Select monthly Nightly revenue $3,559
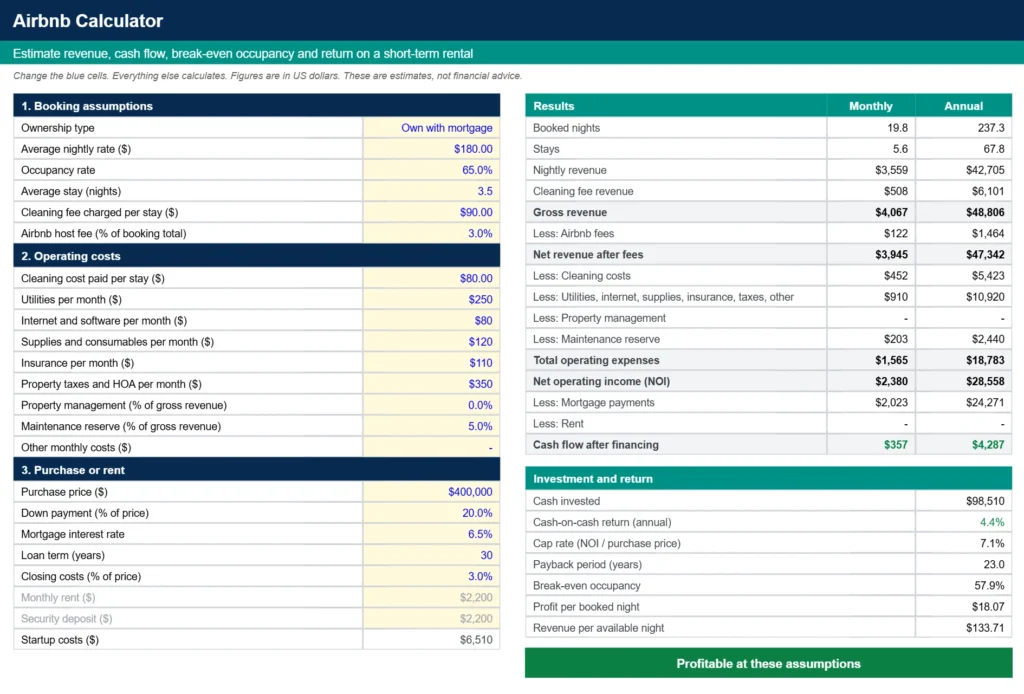 pyautogui.click(x=871, y=170)
